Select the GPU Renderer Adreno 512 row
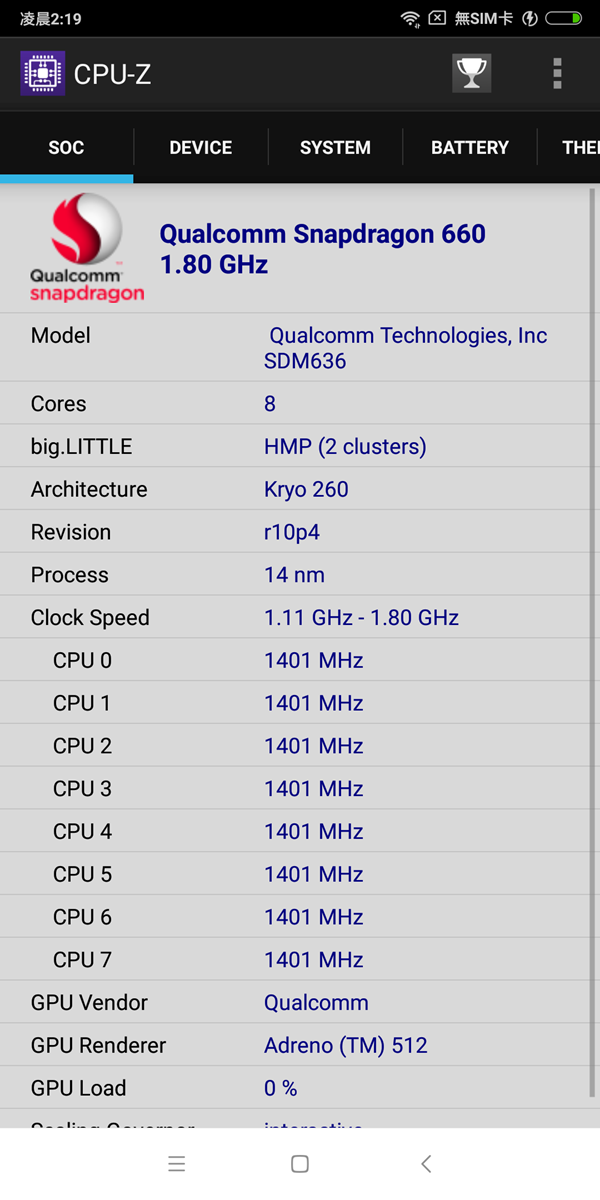This screenshot has height=1200, width=600. (300, 1045)
